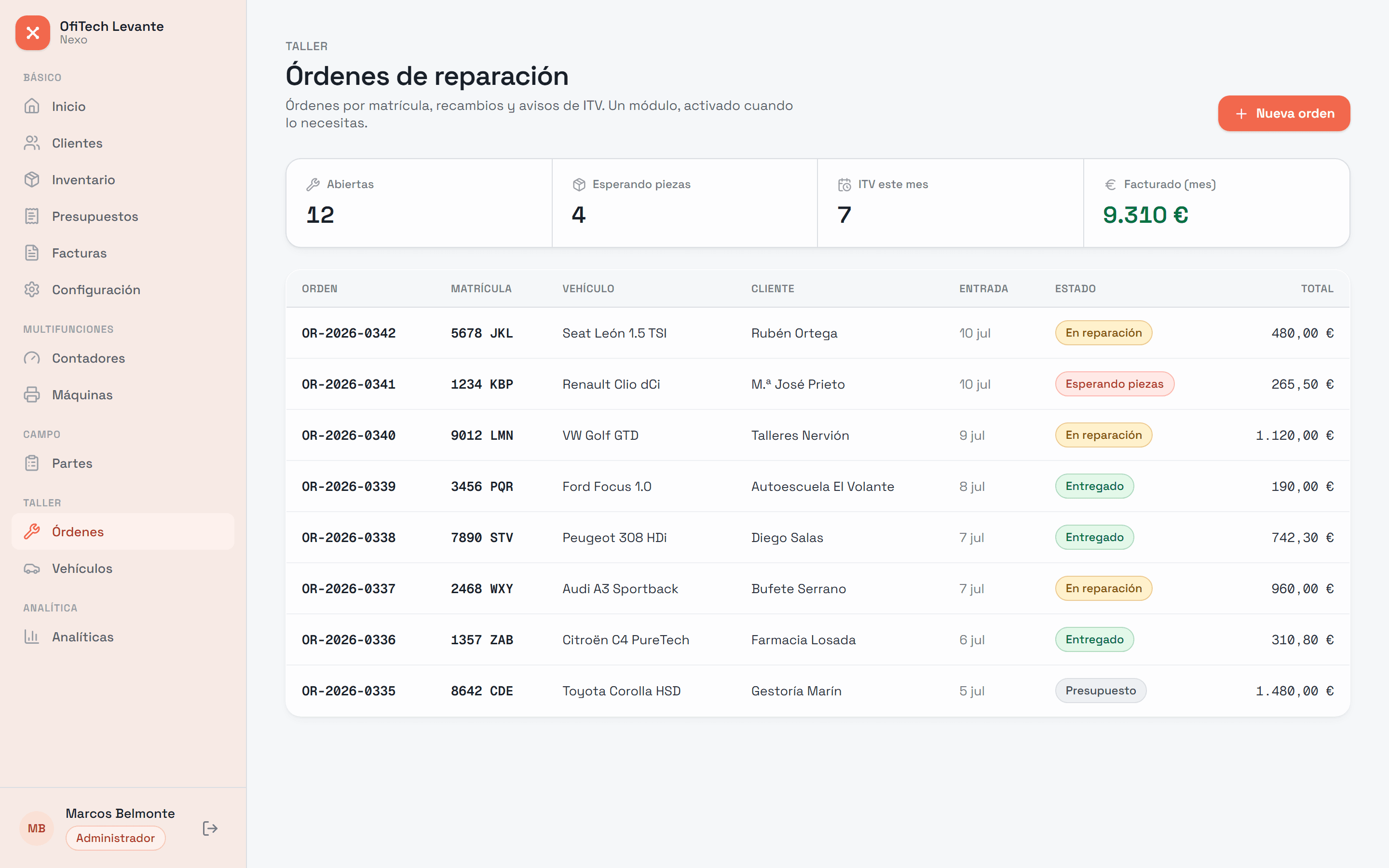Click client Autoescuela El Volante
The image size is (1389, 868).
pos(822,486)
